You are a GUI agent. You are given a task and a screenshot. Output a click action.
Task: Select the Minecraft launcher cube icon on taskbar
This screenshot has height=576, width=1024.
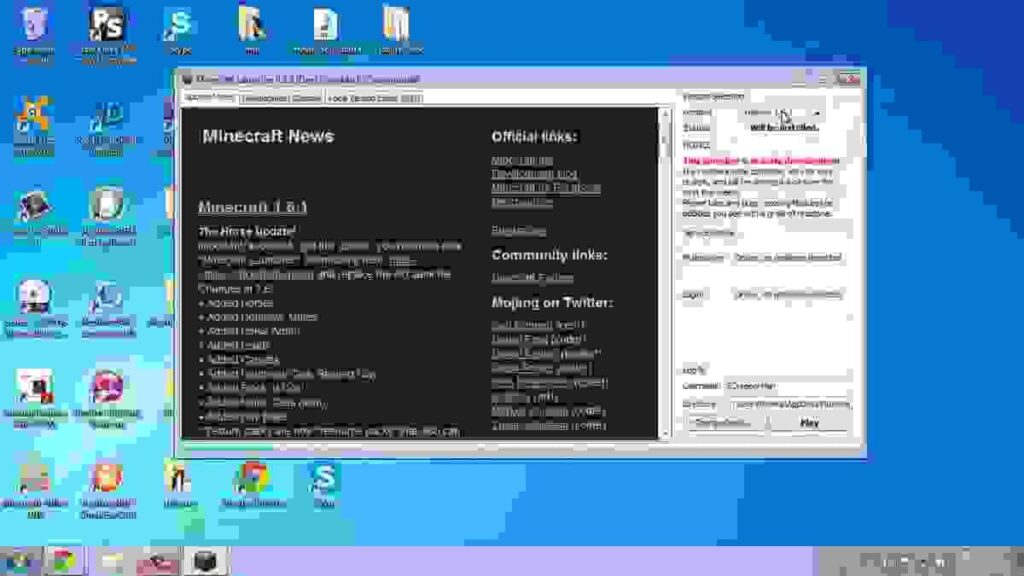point(205,561)
